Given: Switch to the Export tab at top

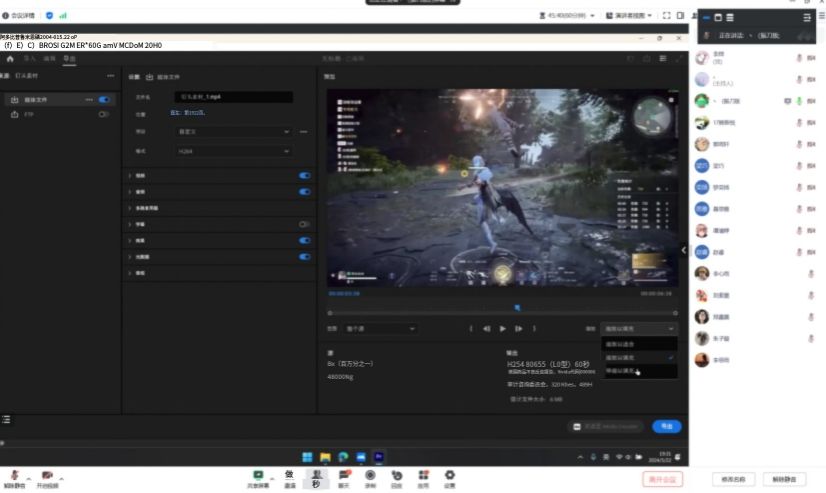Looking at the screenshot, I should (x=69, y=59).
